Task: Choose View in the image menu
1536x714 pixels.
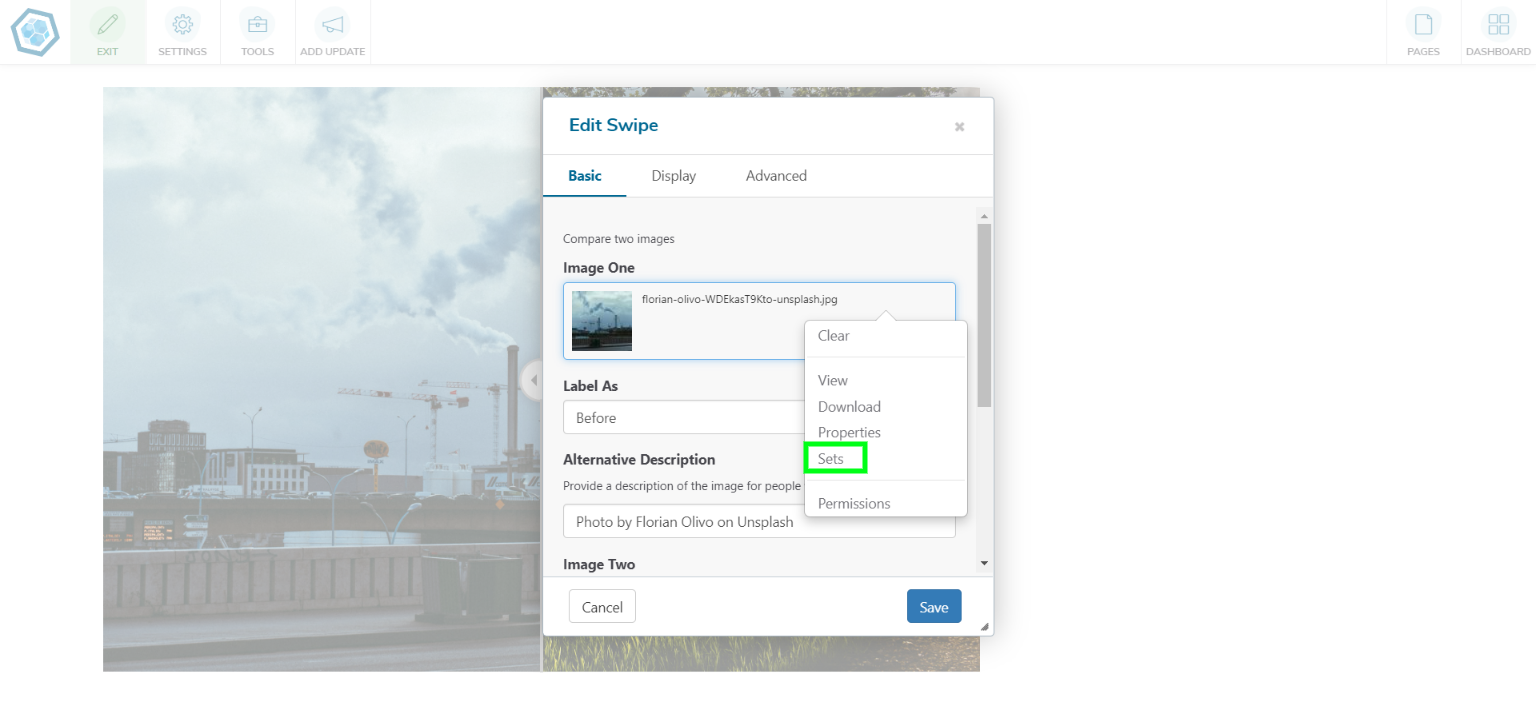Action: (x=833, y=380)
